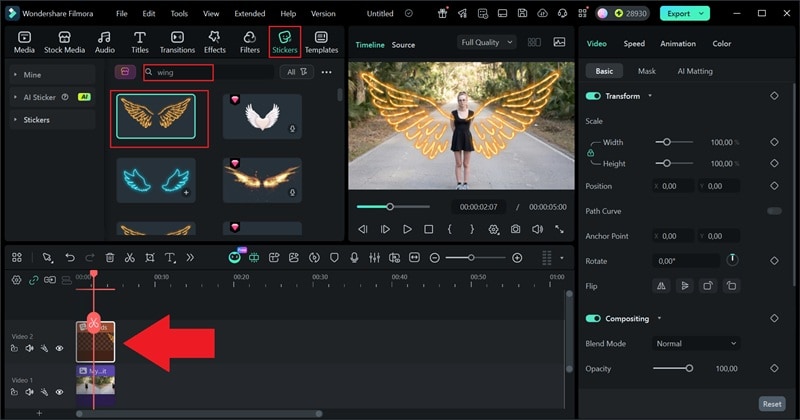
Task: Open the Titles panel
Action: pos(139,42)
